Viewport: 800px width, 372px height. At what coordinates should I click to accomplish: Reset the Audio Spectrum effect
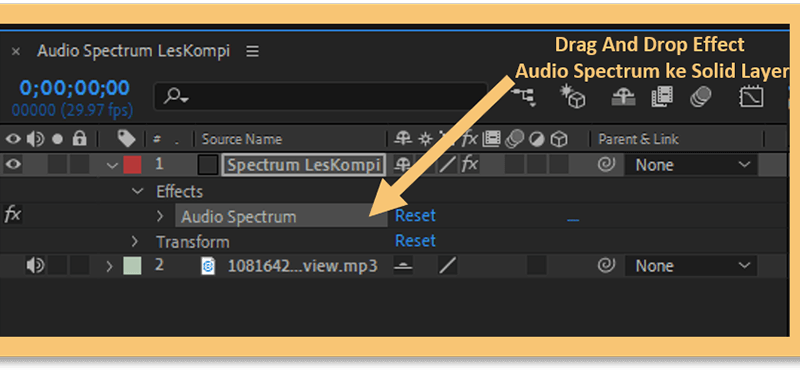point(415,215)
